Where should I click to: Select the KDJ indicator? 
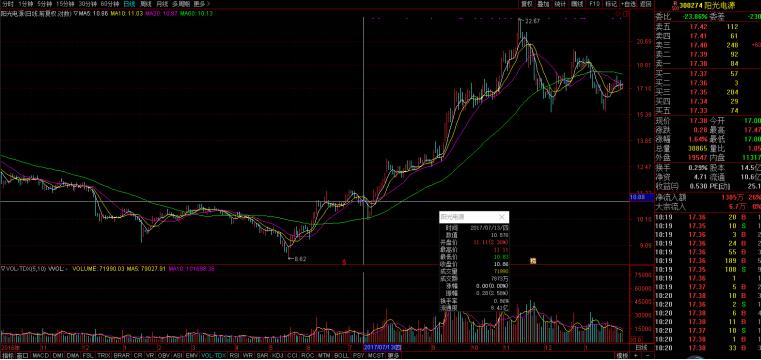(x=278, y=355)
